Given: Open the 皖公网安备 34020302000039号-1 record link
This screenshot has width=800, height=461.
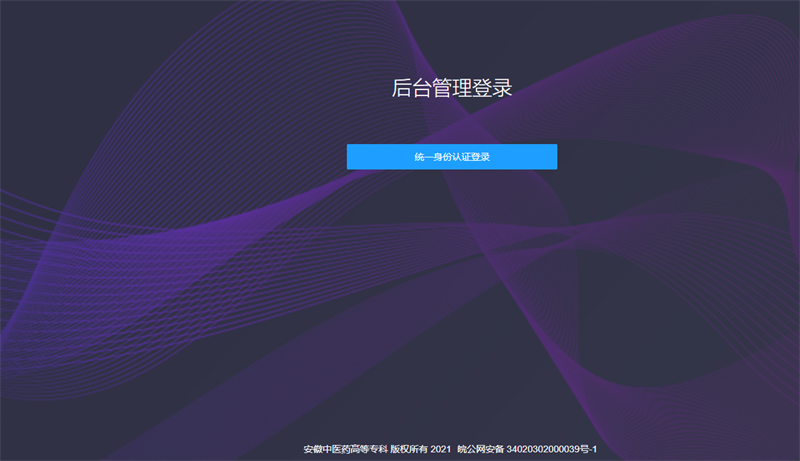Looking at the screenshot, I should [527, 449].
